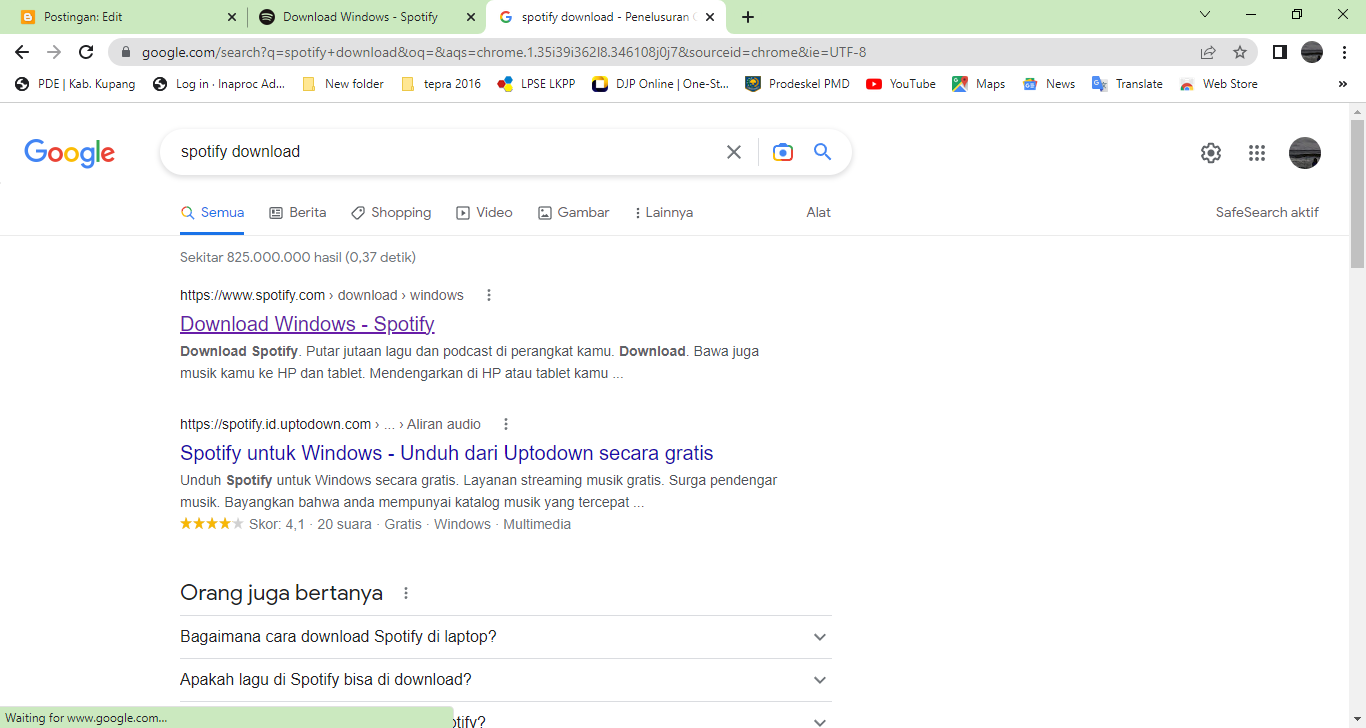The image size is (1366, 728).
Task: Open YouTube bookmark
Action: click(901, 84)
